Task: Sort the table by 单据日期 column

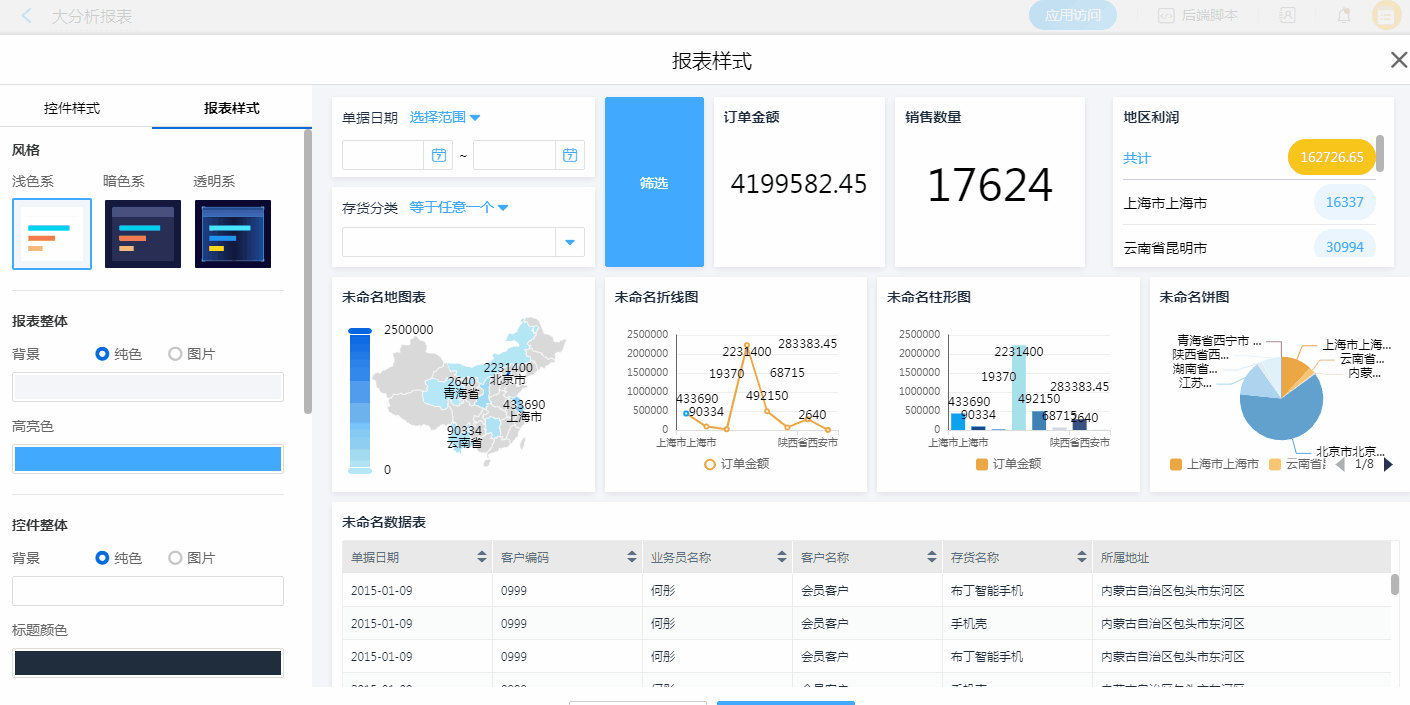Action: point(482,557)
